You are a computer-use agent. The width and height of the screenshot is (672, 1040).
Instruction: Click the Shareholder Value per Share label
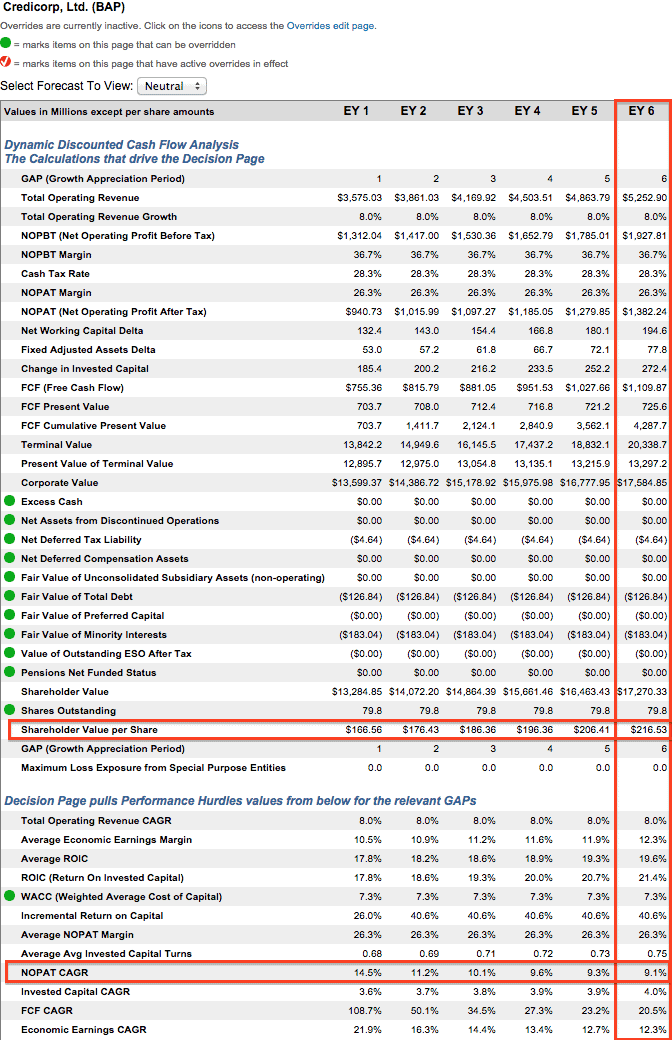point(90,730)
